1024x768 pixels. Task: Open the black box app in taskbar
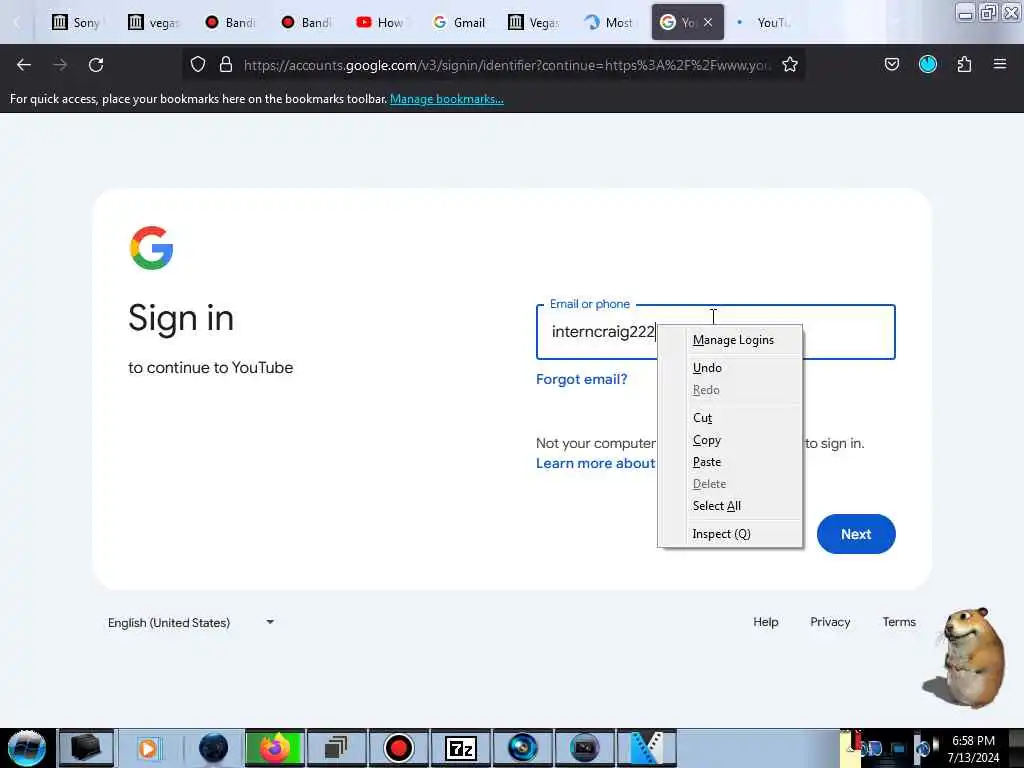(x=86, y=748)
